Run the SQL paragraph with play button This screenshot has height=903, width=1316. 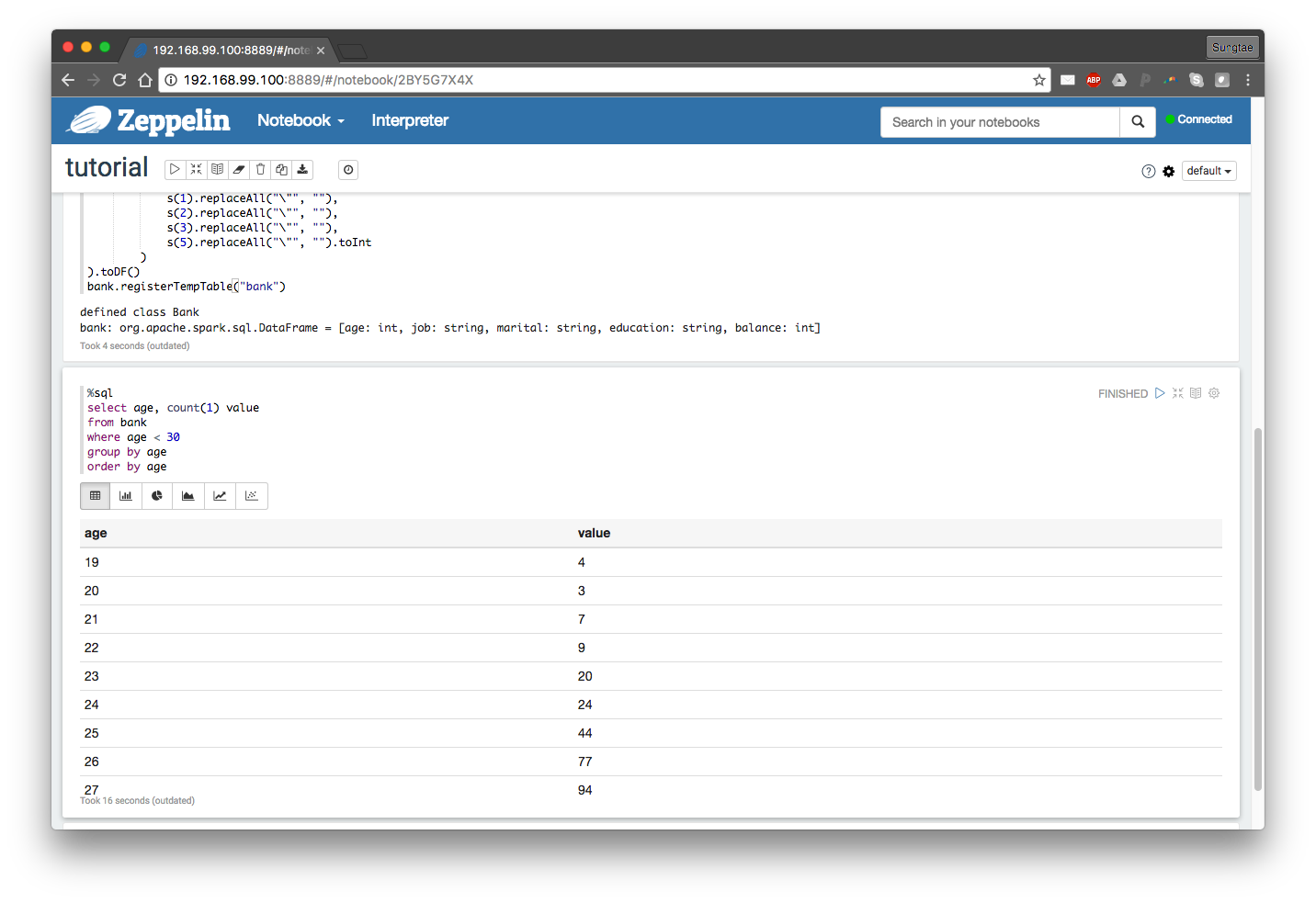coord(1160,392)
